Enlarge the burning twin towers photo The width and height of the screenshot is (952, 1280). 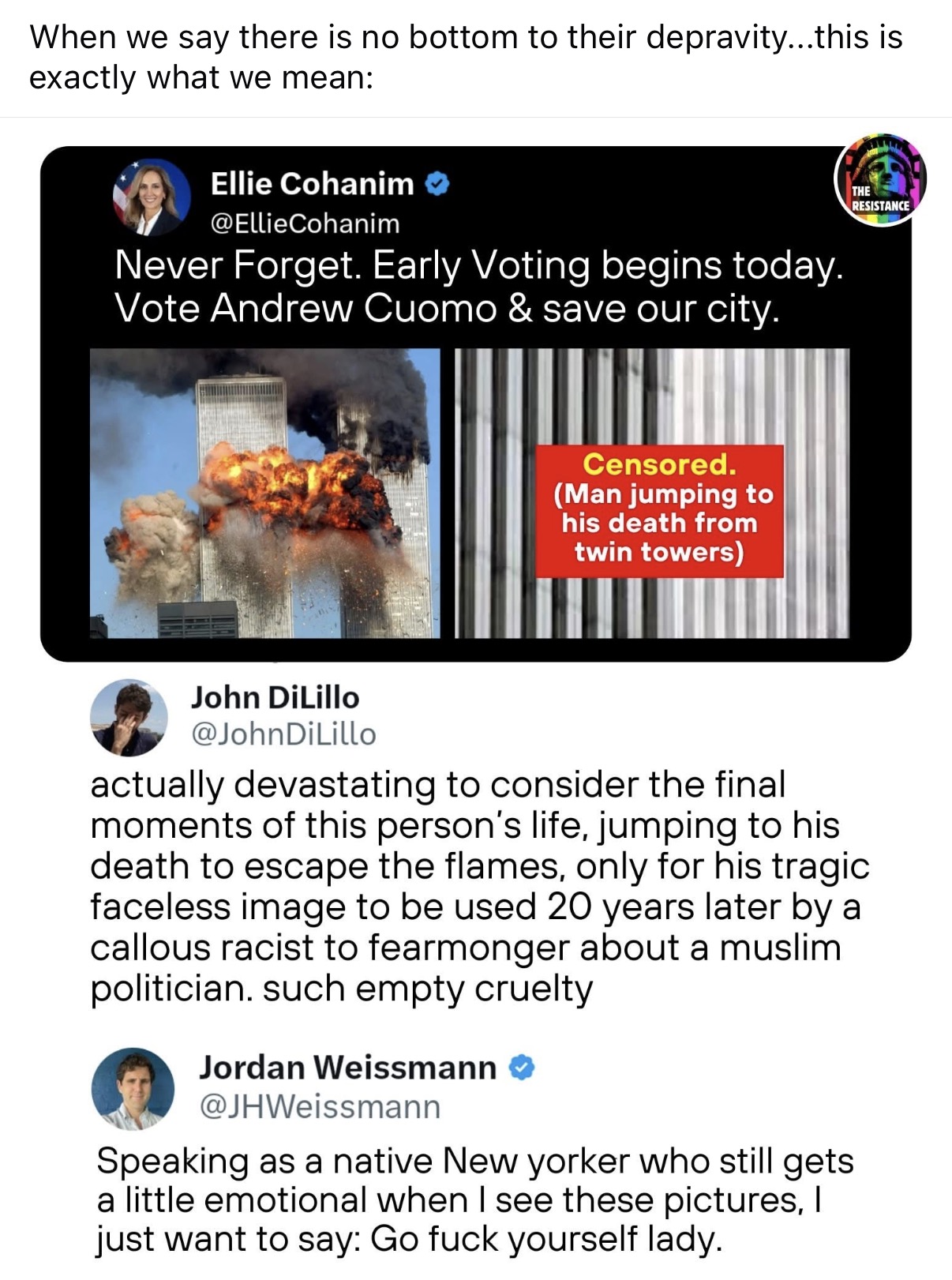264,493
